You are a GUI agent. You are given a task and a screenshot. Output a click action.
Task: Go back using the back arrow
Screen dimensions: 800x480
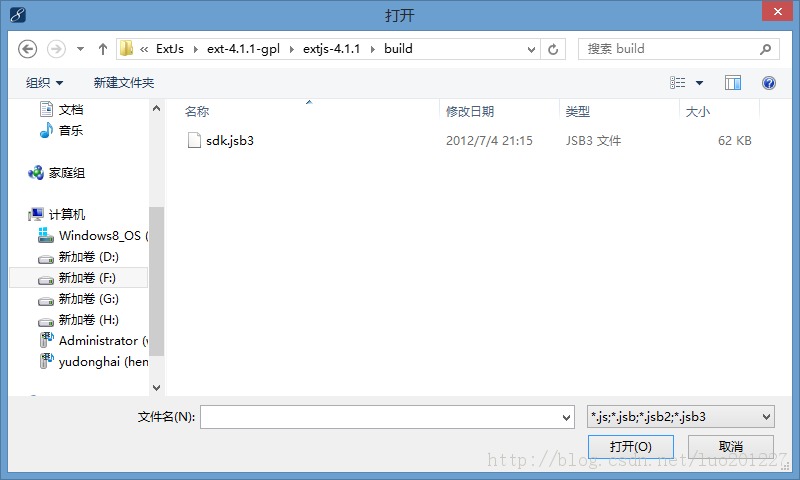[28, 49]
